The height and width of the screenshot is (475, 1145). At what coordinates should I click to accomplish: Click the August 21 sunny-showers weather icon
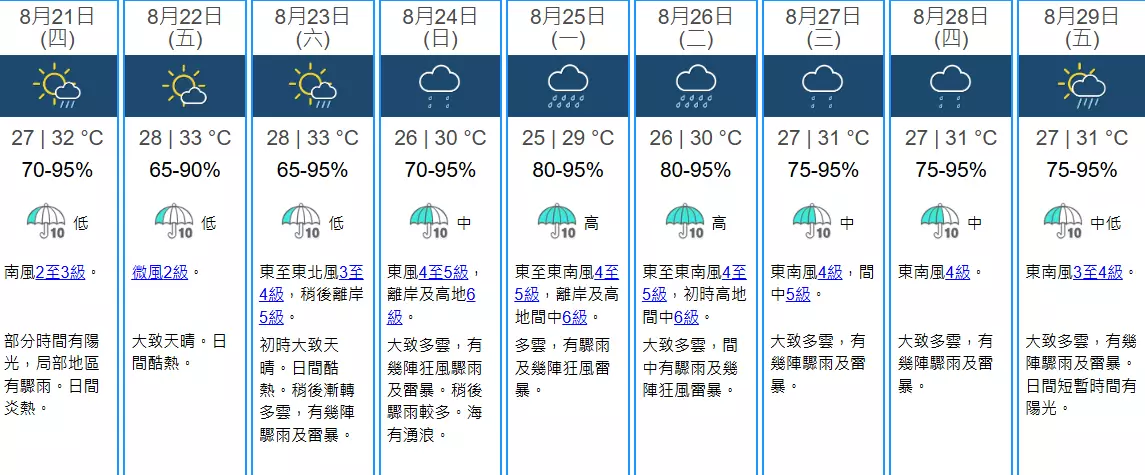pos(57,86)
